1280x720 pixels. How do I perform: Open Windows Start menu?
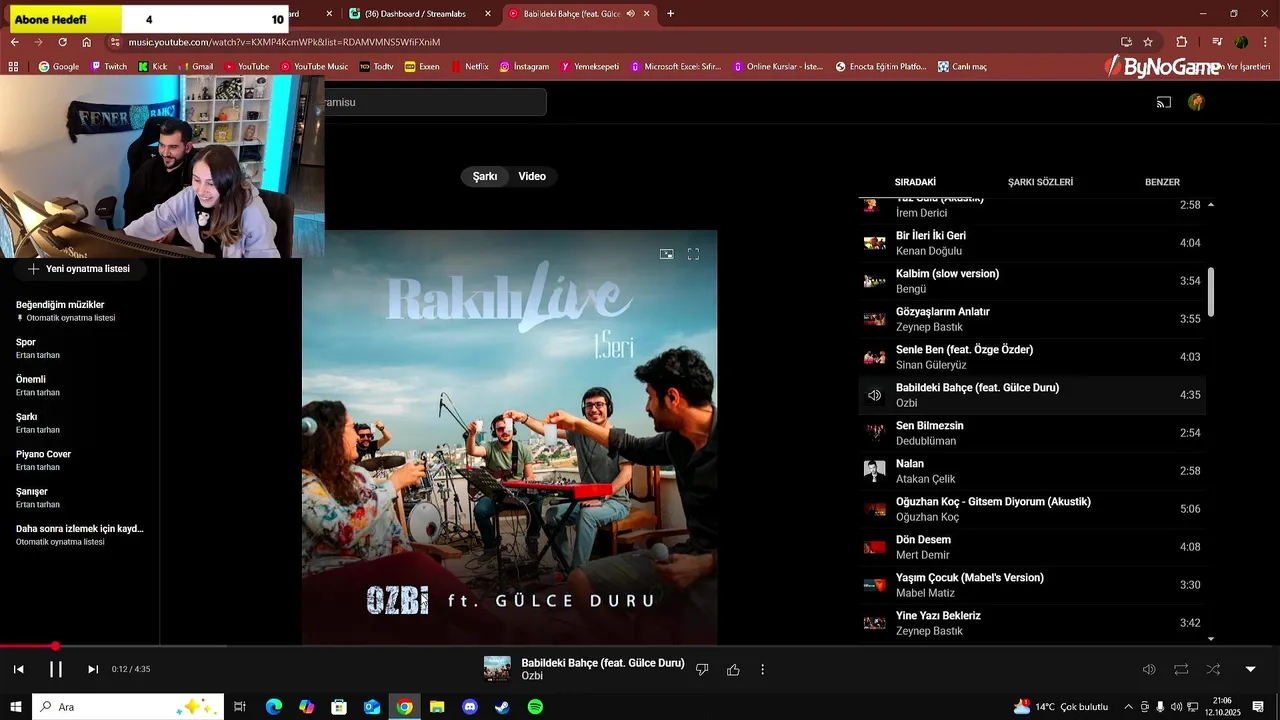coord(16,707)
